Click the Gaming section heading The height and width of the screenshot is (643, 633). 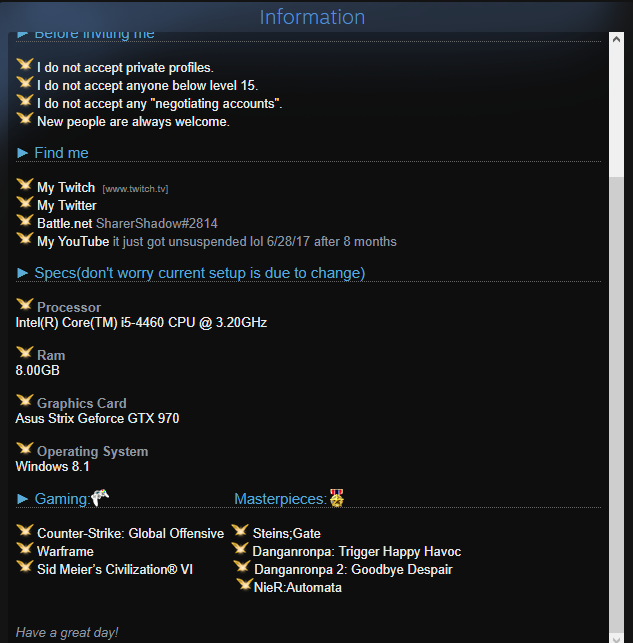[x=62, y=499]
